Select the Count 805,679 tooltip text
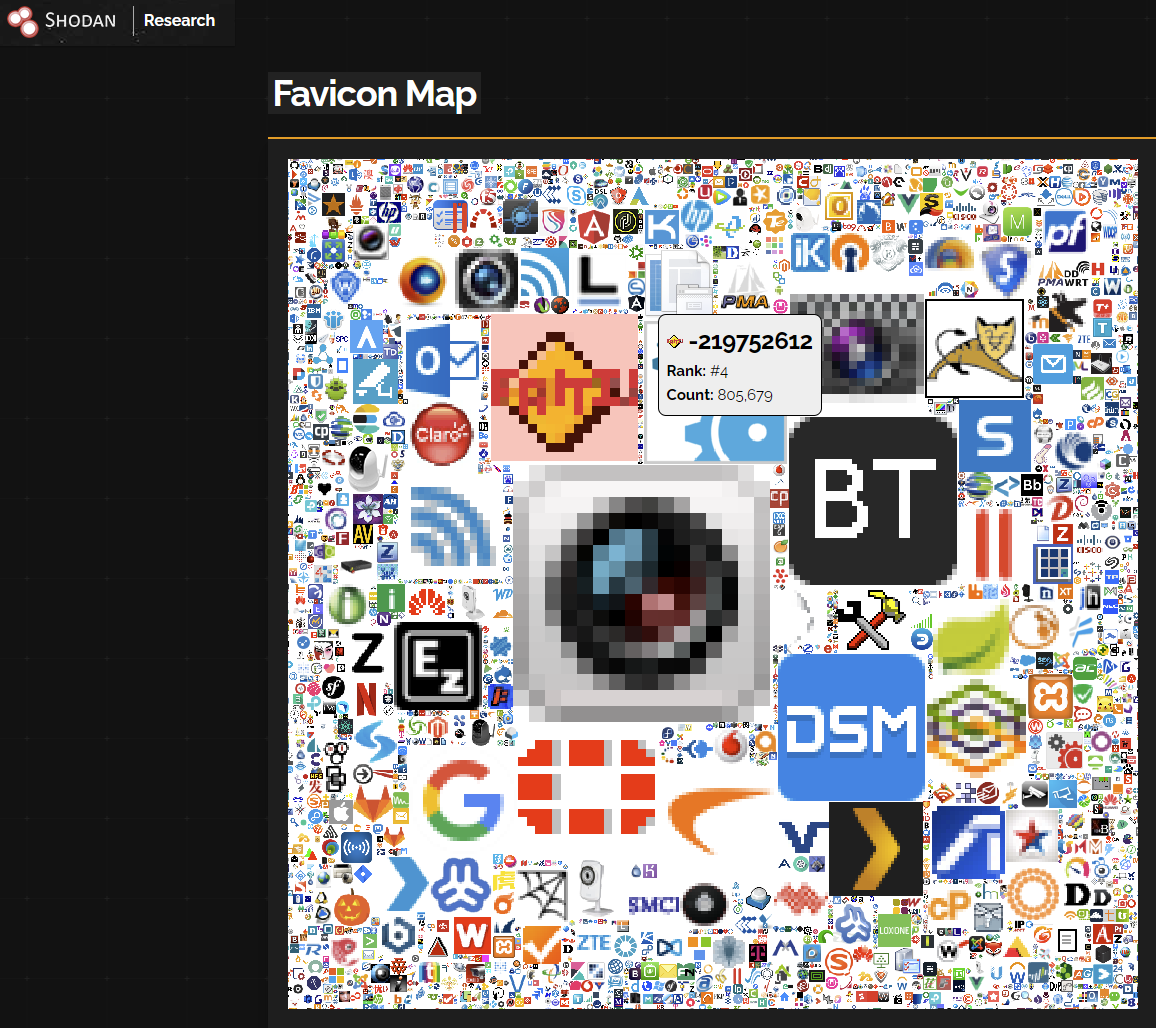This screenshot has height=1028, width=1156. tap(719, 395)
